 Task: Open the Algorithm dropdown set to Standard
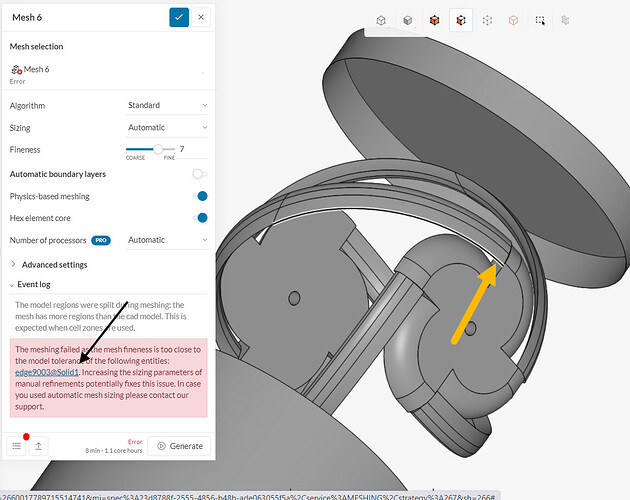point(167,105)
